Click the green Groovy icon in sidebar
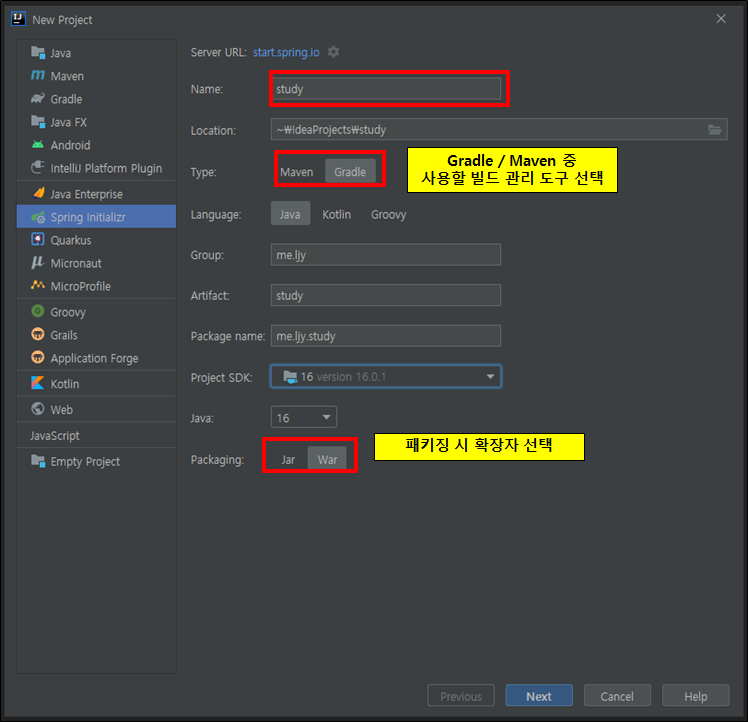 (x=38, y=311)
